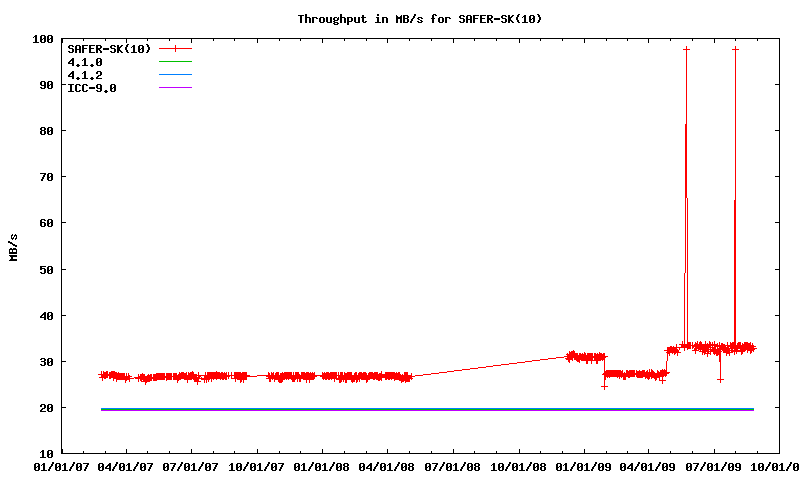
Task: Click the line sample next to ICC-9.0
Action: 175,88
